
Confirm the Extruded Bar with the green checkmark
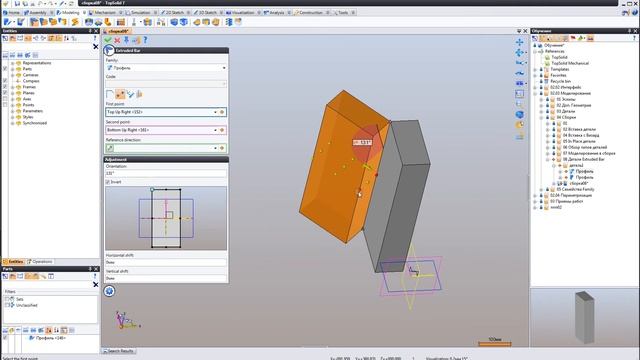pyautogui.click(x=108, y=40)
